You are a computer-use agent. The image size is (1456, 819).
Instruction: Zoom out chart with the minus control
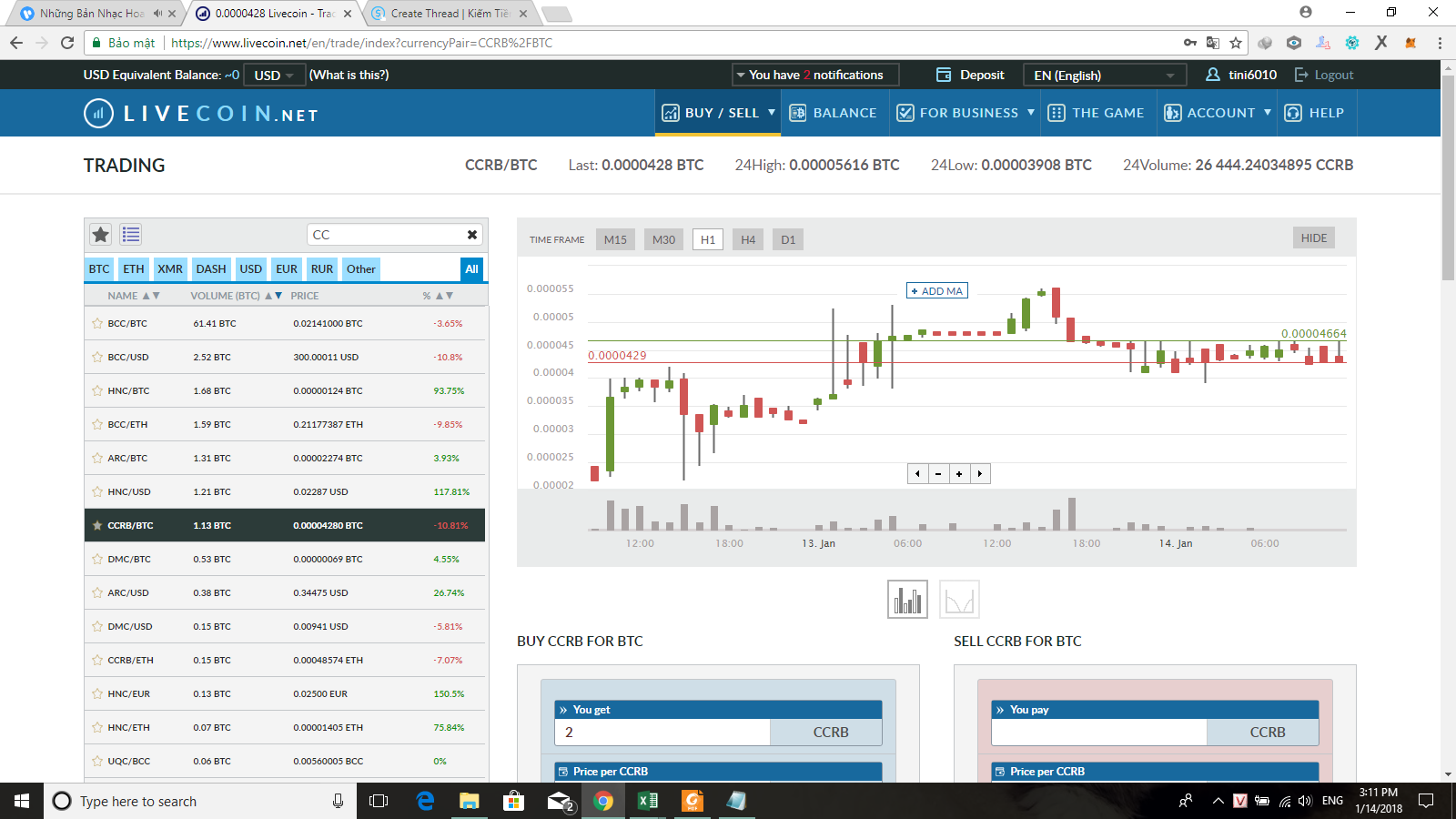938,473
